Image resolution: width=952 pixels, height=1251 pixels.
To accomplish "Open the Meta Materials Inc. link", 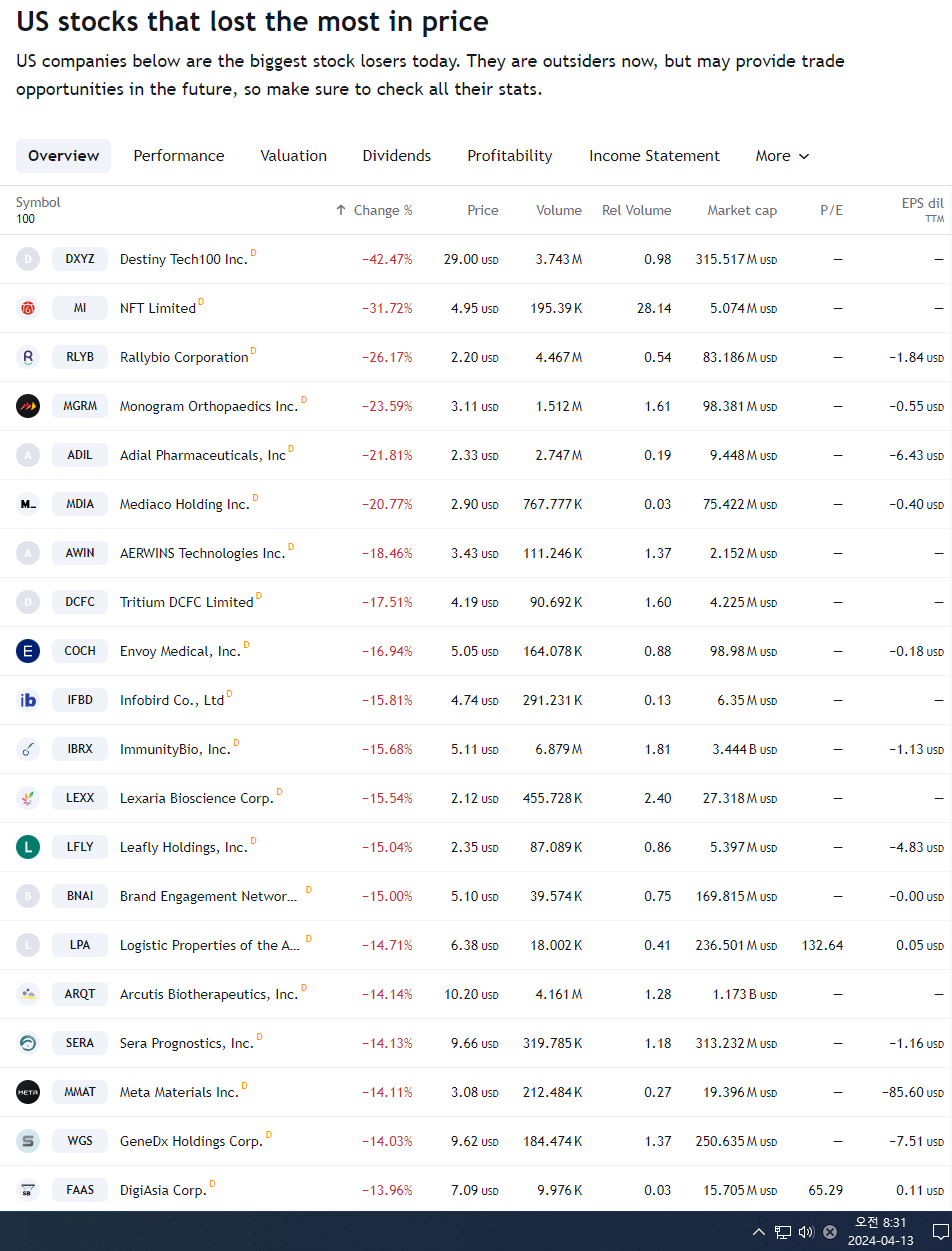I will 179,1093.
